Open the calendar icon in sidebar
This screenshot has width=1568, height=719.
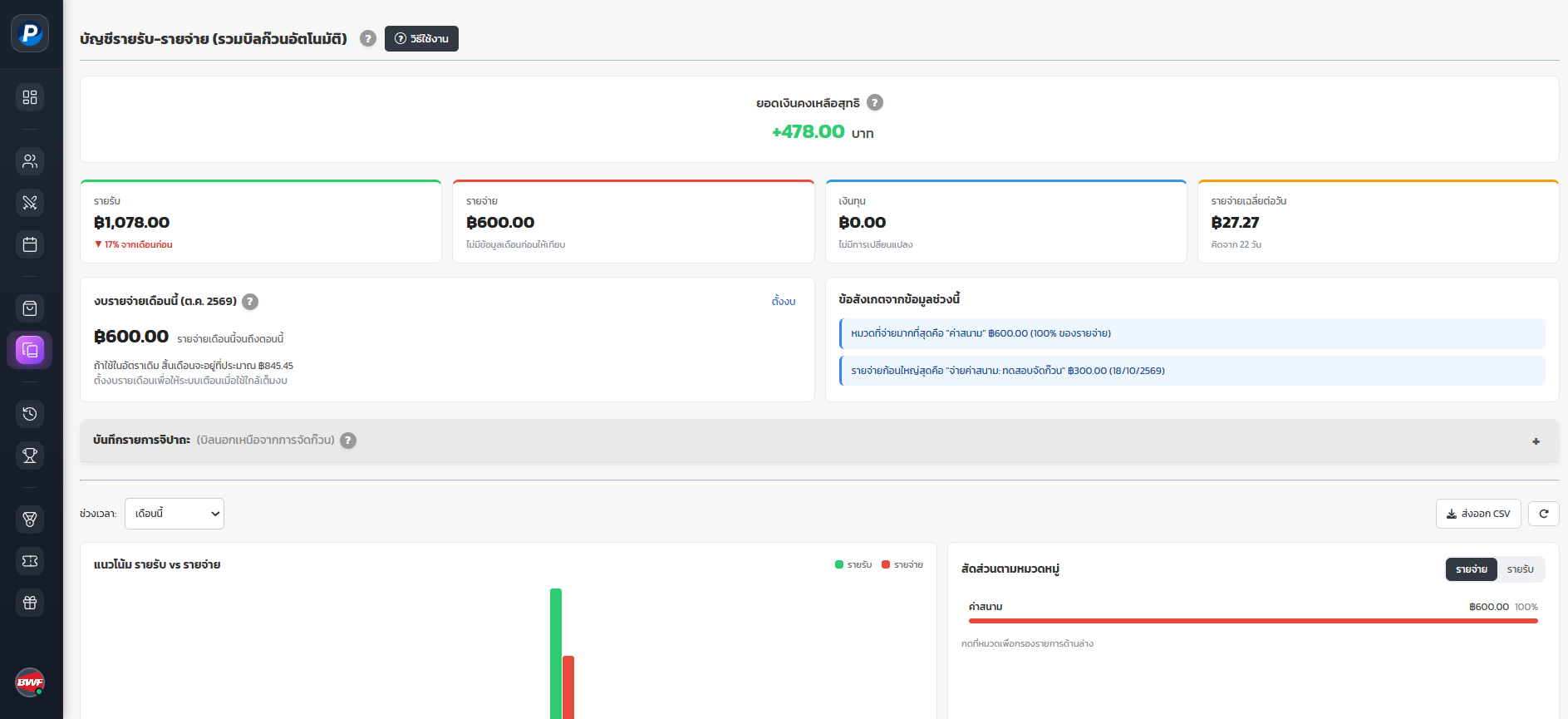click(x=30, y=244)
